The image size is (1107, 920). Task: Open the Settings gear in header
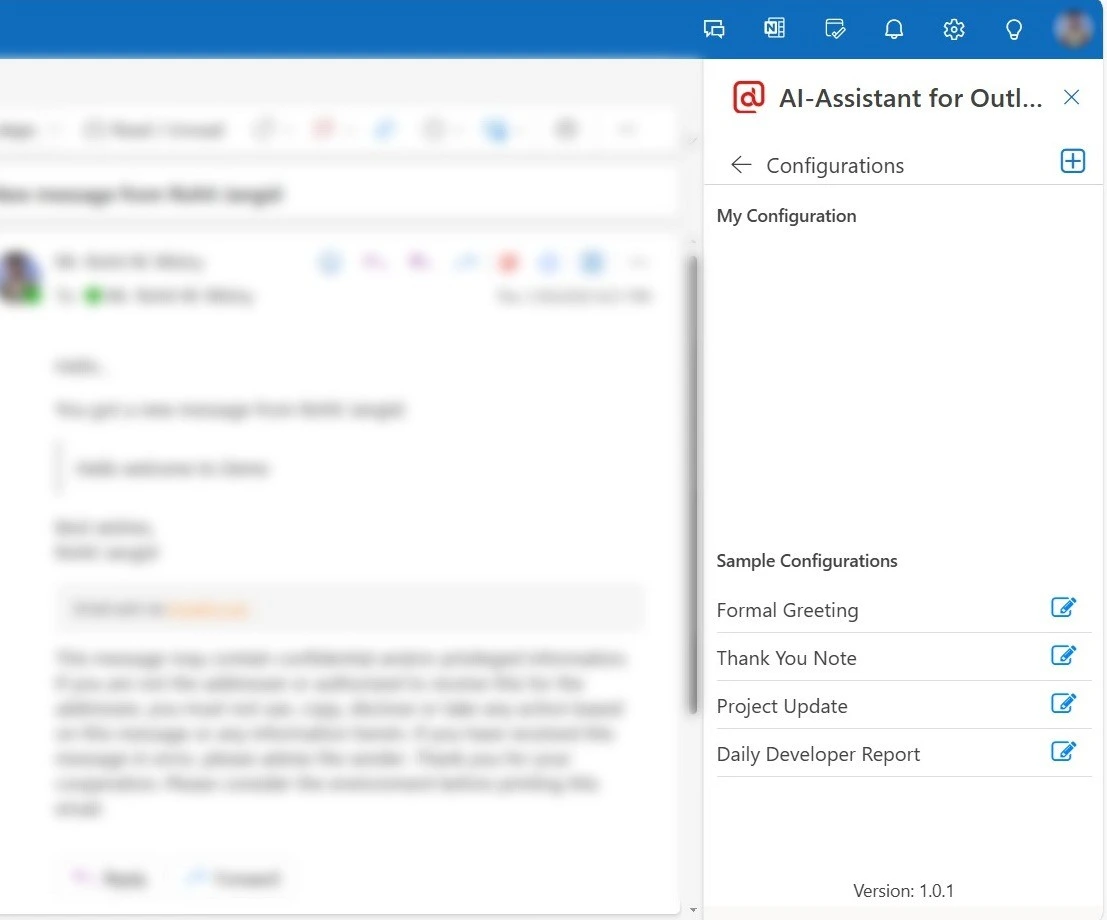954,29
